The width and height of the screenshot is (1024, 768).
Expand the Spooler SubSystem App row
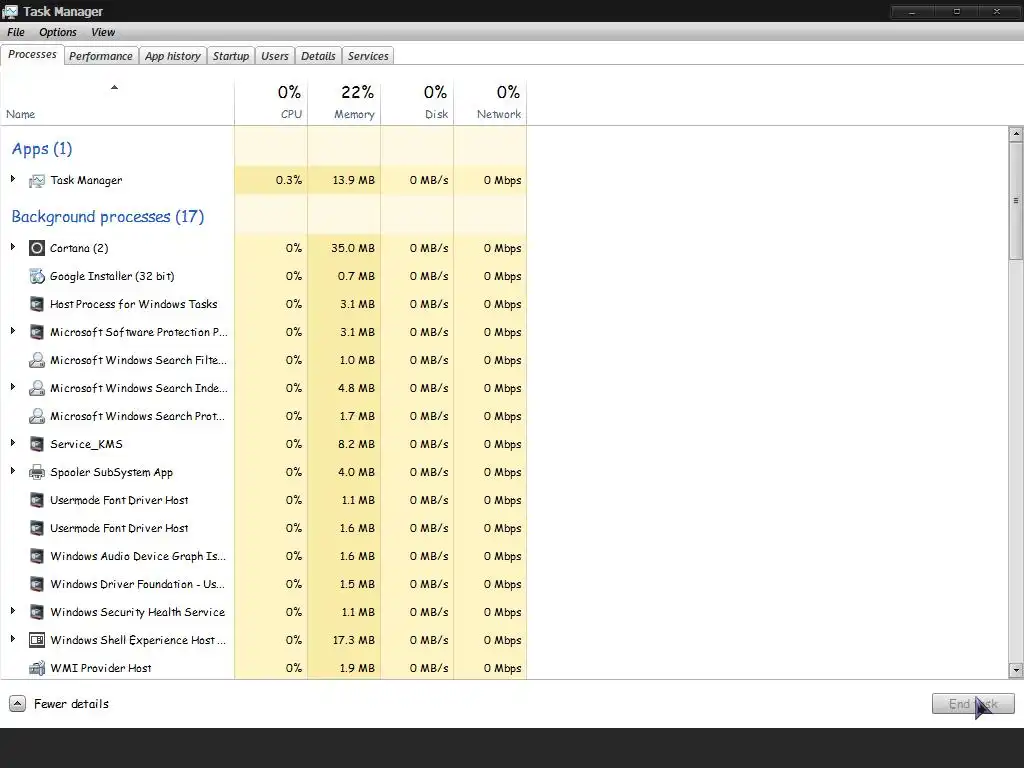pyautogui.click(x=12, y=470)
